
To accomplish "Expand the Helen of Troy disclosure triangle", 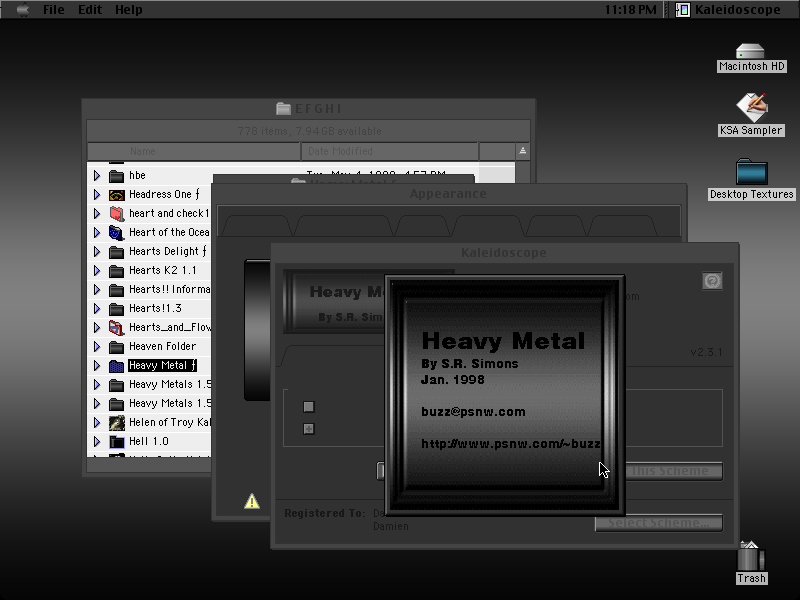I will tap(97, 422).
